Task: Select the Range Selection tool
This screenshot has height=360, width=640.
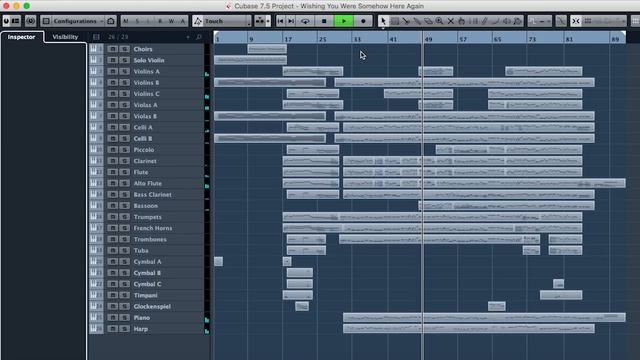Action: 394,21
